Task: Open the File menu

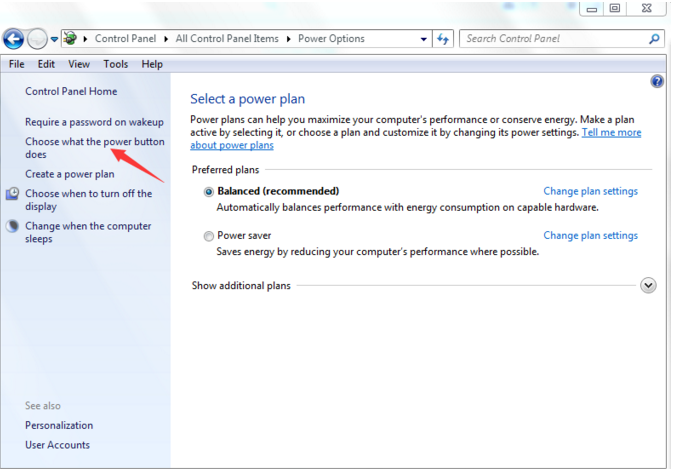Action: 17,64
